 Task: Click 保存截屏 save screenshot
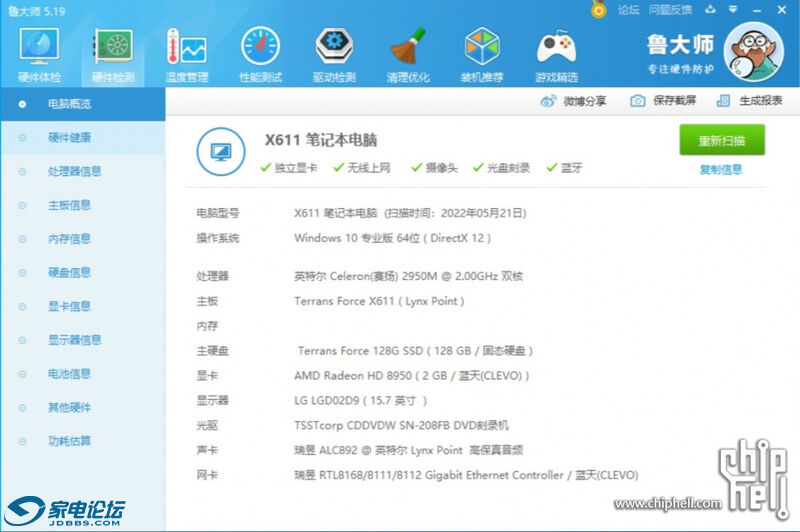674,100
